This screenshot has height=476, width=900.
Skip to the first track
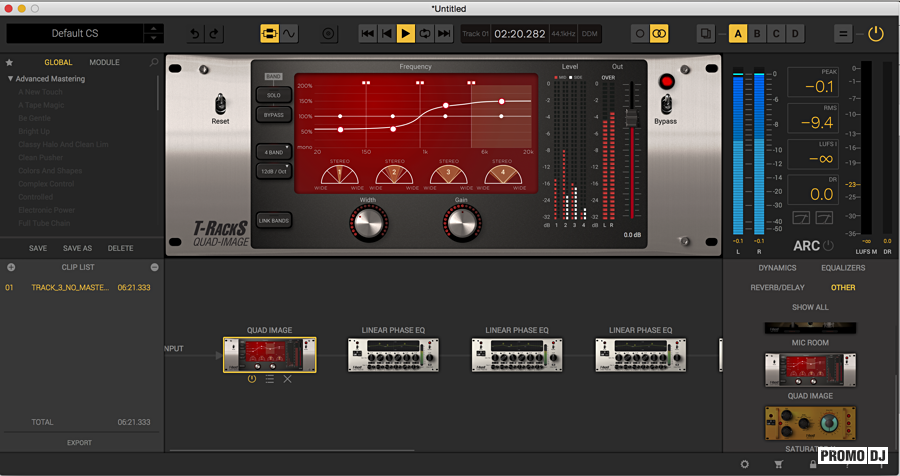coord(367,34)
